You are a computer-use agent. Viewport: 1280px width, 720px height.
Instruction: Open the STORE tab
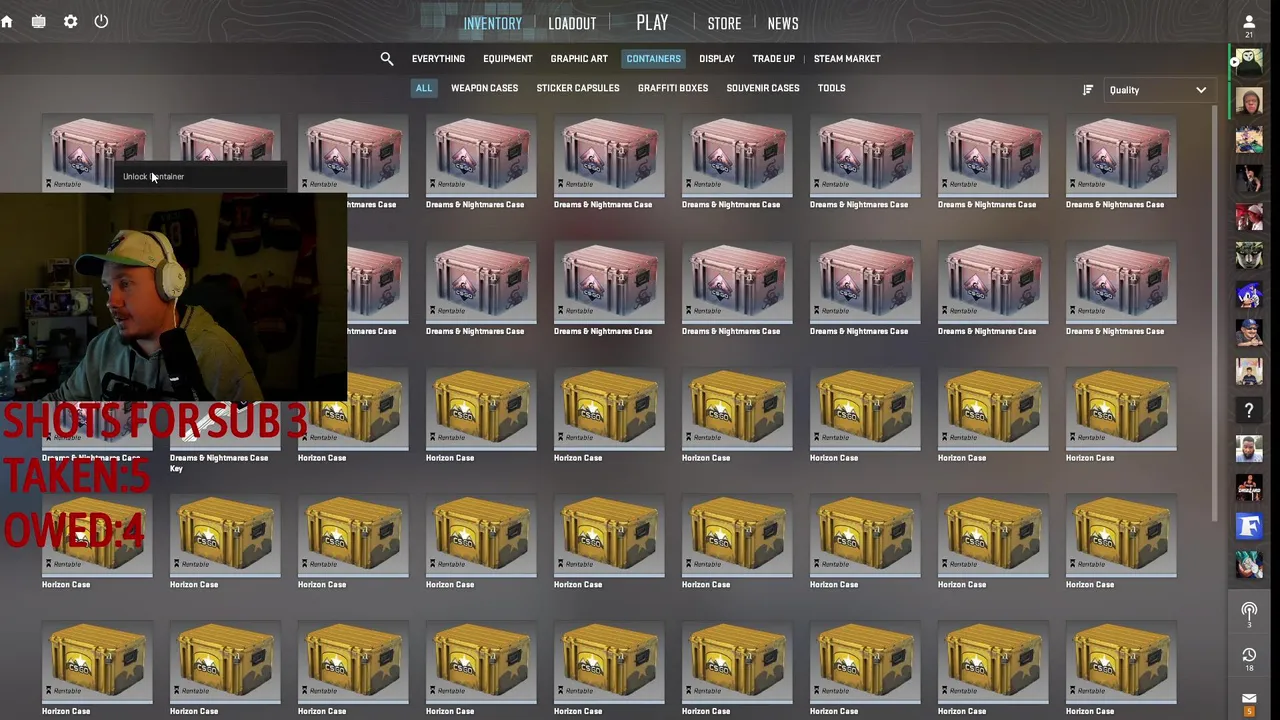[724, 23]
